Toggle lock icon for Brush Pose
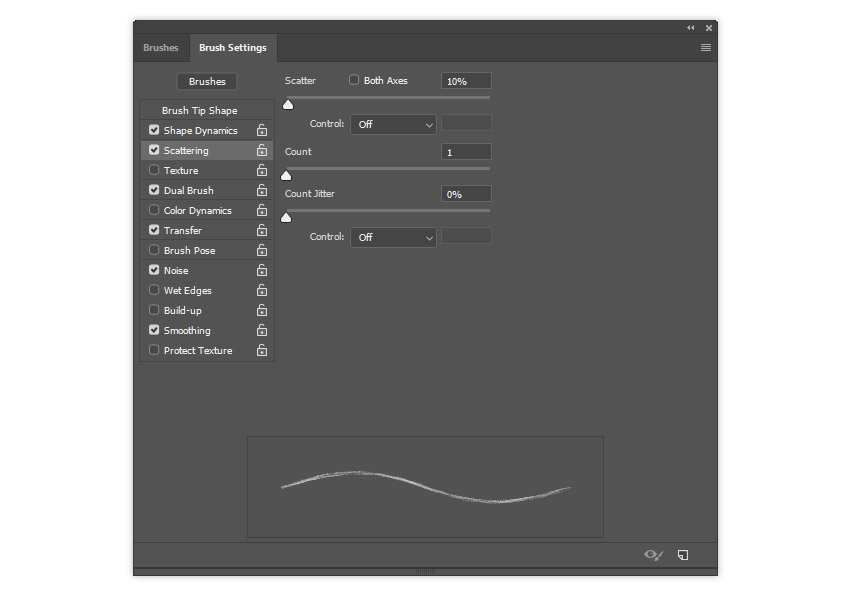 click(x=262, y=250)
